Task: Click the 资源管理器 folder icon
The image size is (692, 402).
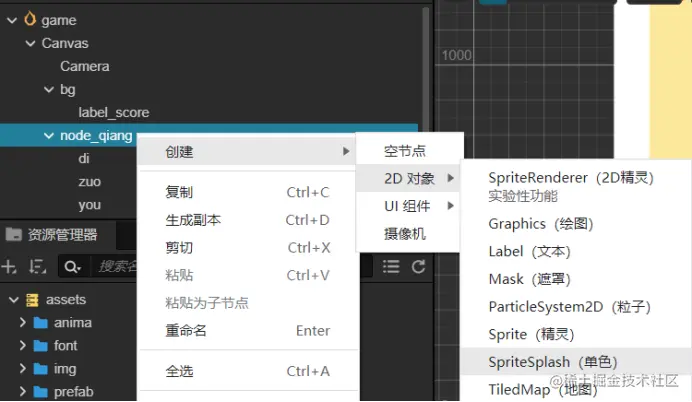Action: [13, 234]
